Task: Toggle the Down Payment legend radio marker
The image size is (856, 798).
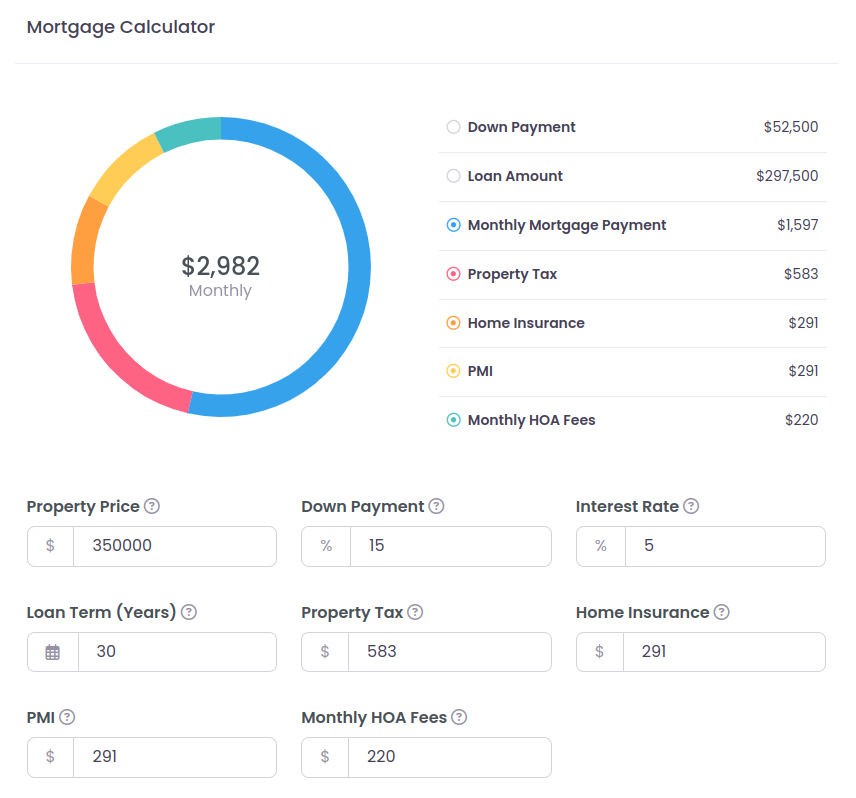Action: click(x=454, y=127)
